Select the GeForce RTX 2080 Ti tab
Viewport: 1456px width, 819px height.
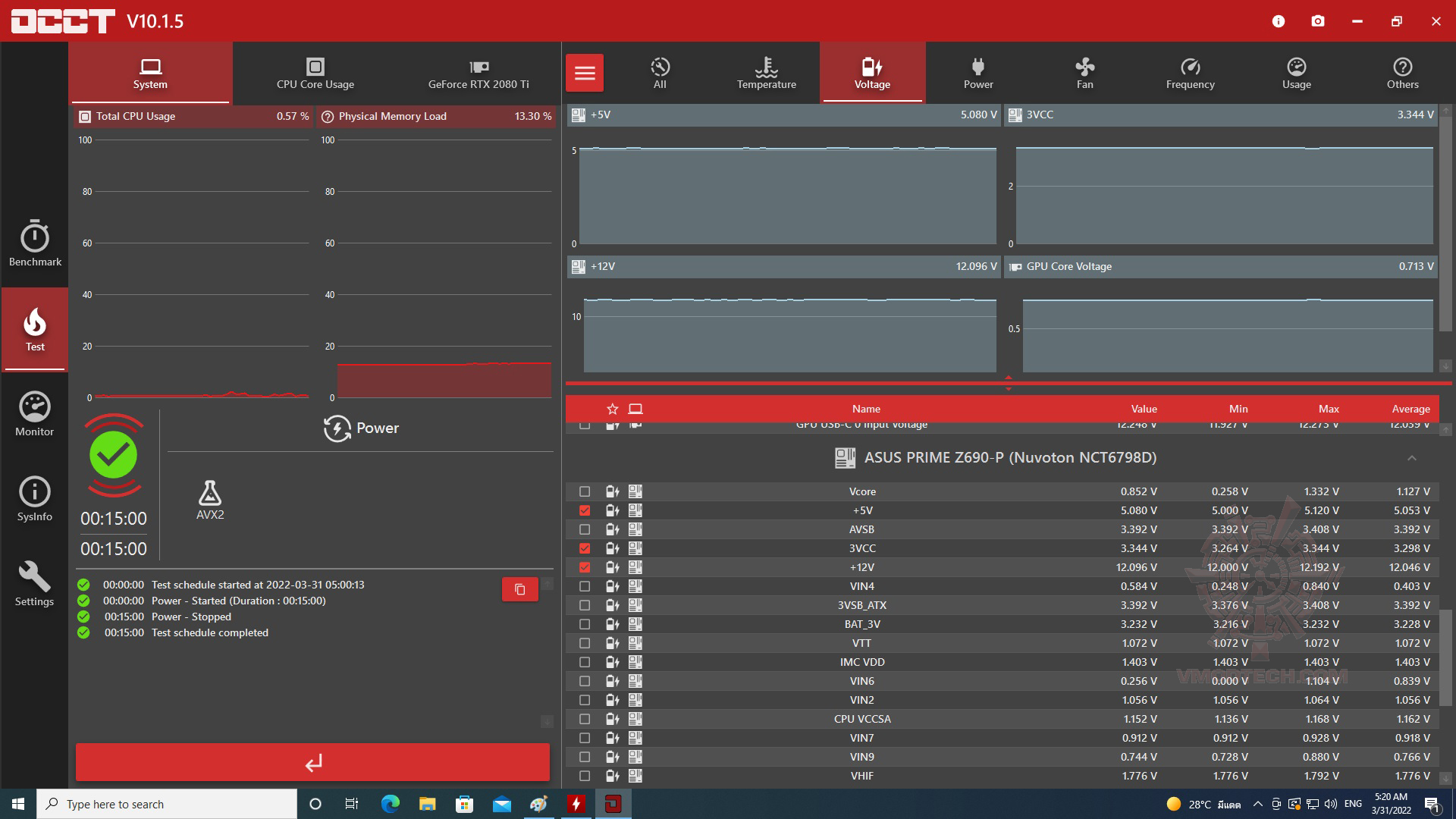[x=479, y=73]
